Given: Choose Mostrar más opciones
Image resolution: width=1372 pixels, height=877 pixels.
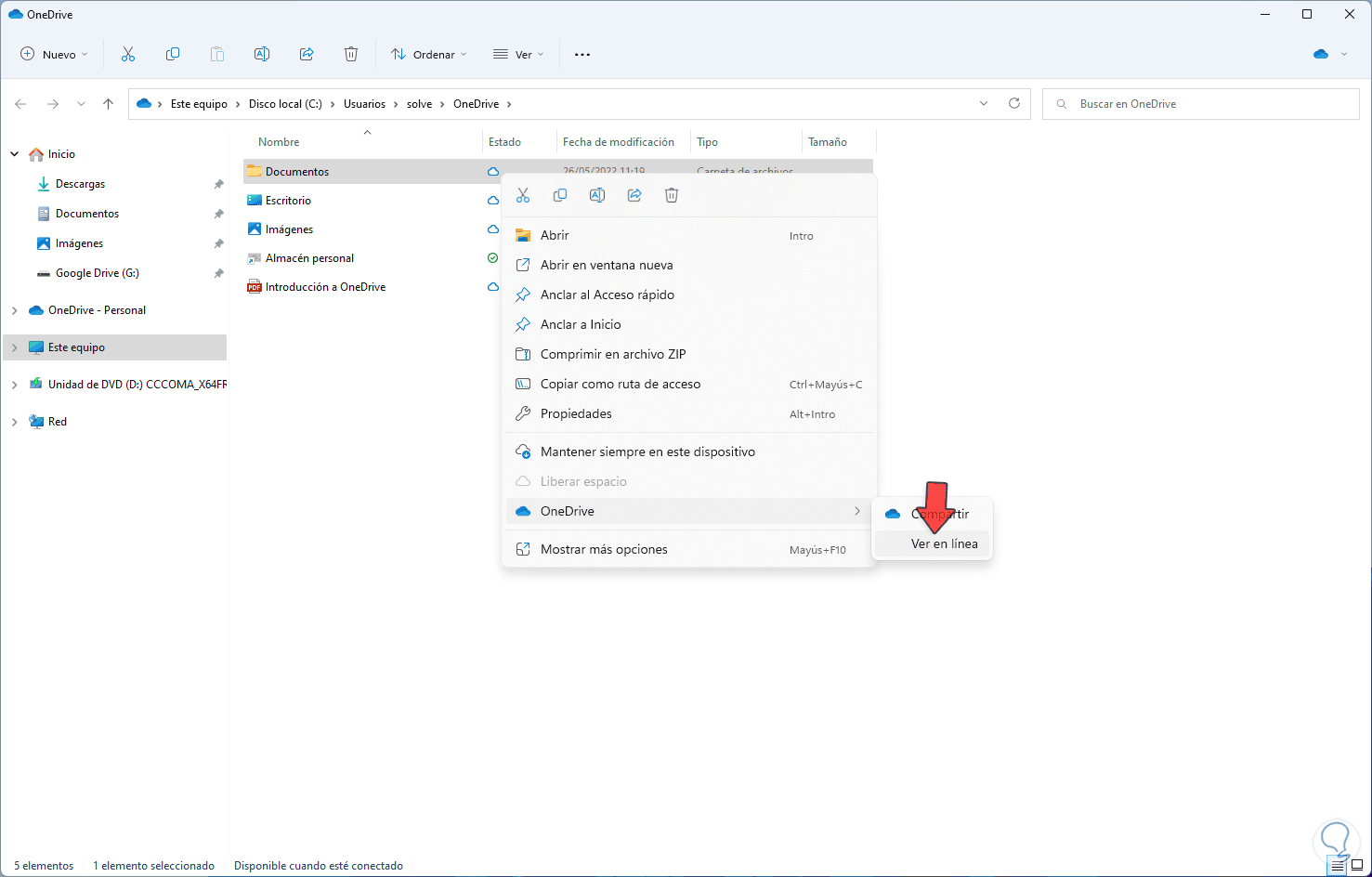Looking at the screenshot, I should 690,550.
